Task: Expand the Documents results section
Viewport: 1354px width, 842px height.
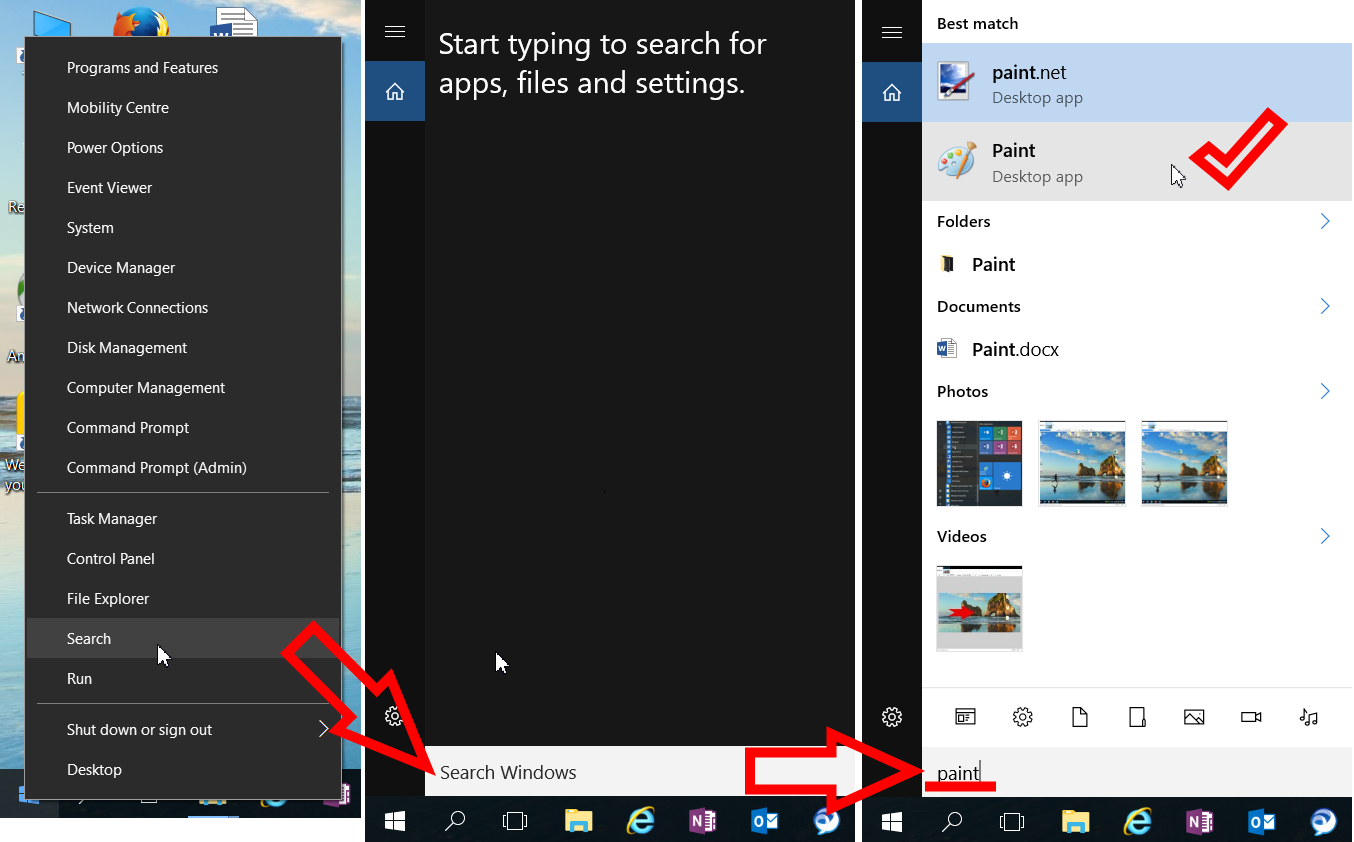Action: click(1325, 307)
